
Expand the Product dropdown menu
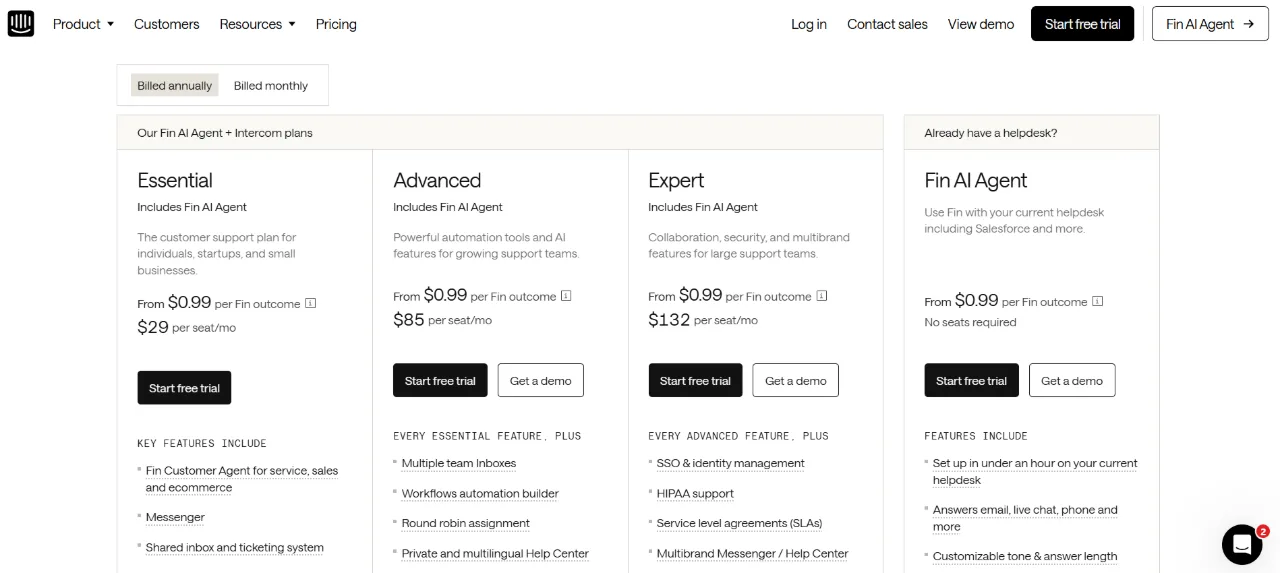point(83,24)
